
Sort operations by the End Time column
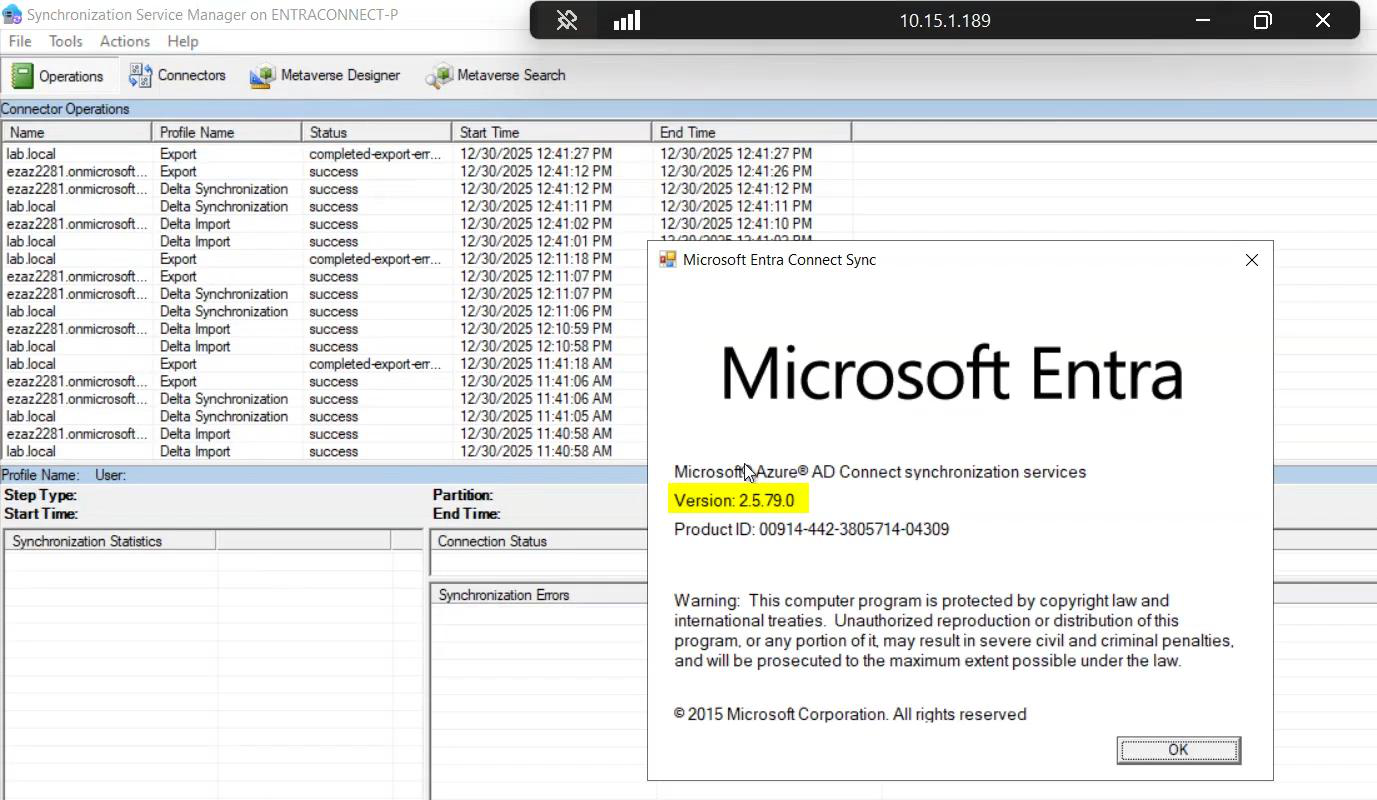[751, 132]
